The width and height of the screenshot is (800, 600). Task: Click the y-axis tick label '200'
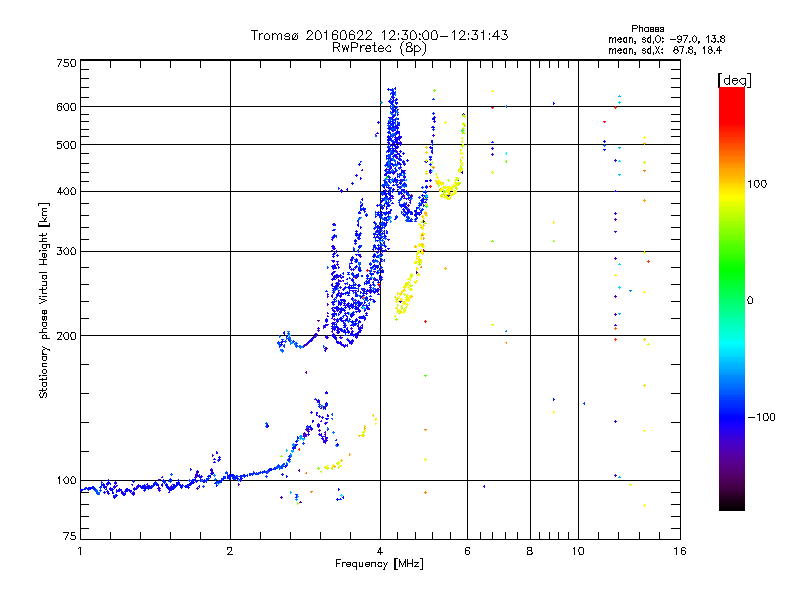pos(66,336)
